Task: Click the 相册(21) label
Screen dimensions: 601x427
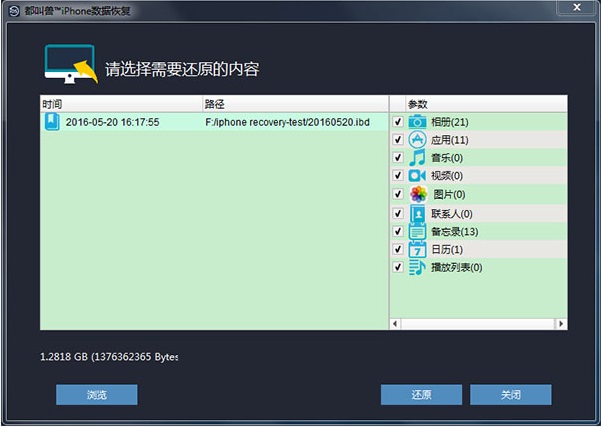Action: 450,122
